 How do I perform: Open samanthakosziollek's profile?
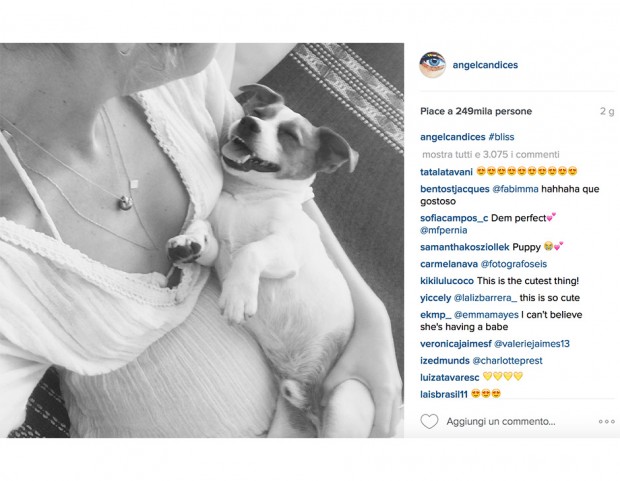(x=465, y=247)
